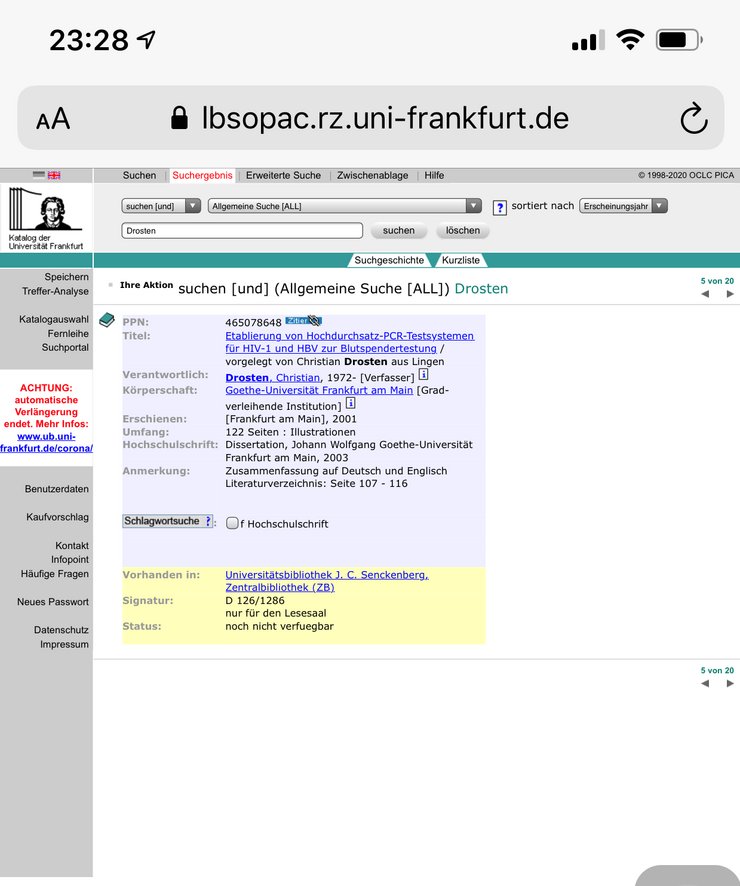Select the PPN number 465078648
Screen dimensions: 740x886
click(x=253, y=323)
